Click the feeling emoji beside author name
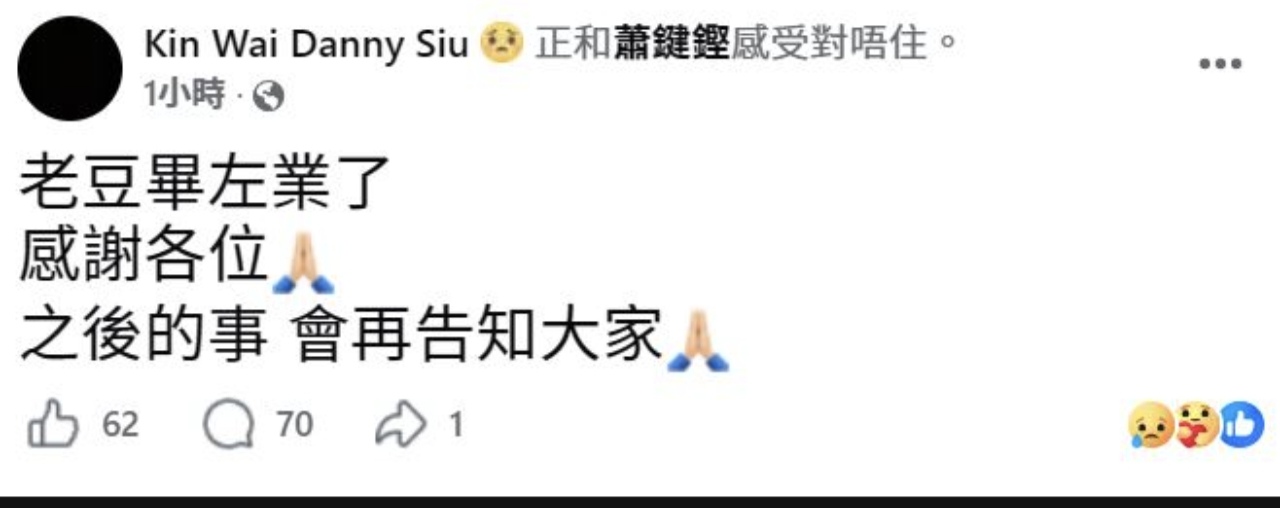The height and width of the screenshot is (508, 1280). point(502,43)
